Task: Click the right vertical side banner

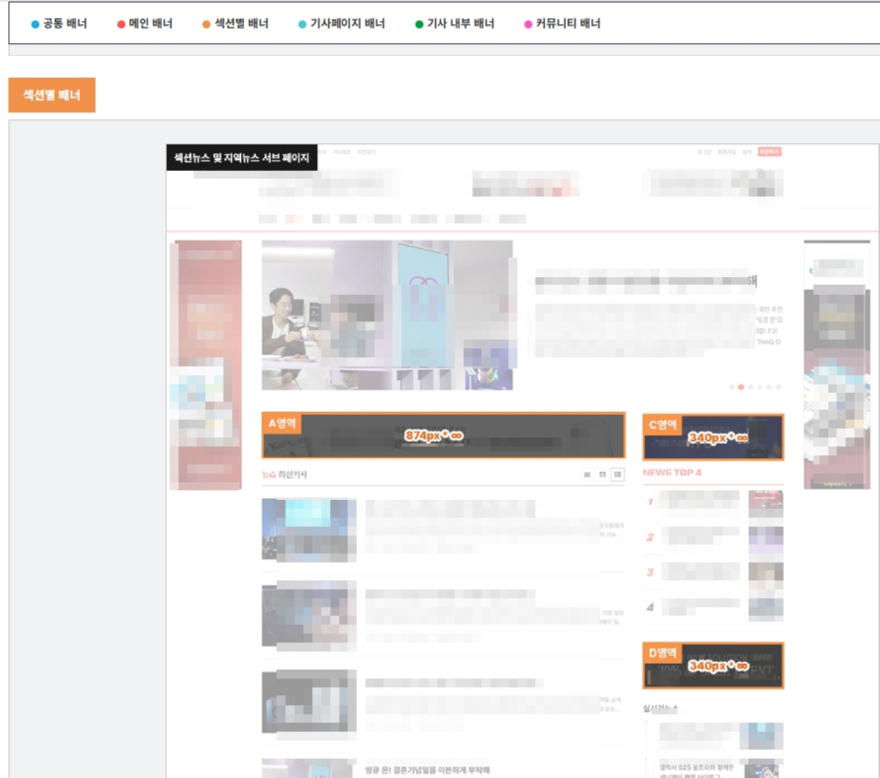Action: pyautogui.click(x=837, y=365)
